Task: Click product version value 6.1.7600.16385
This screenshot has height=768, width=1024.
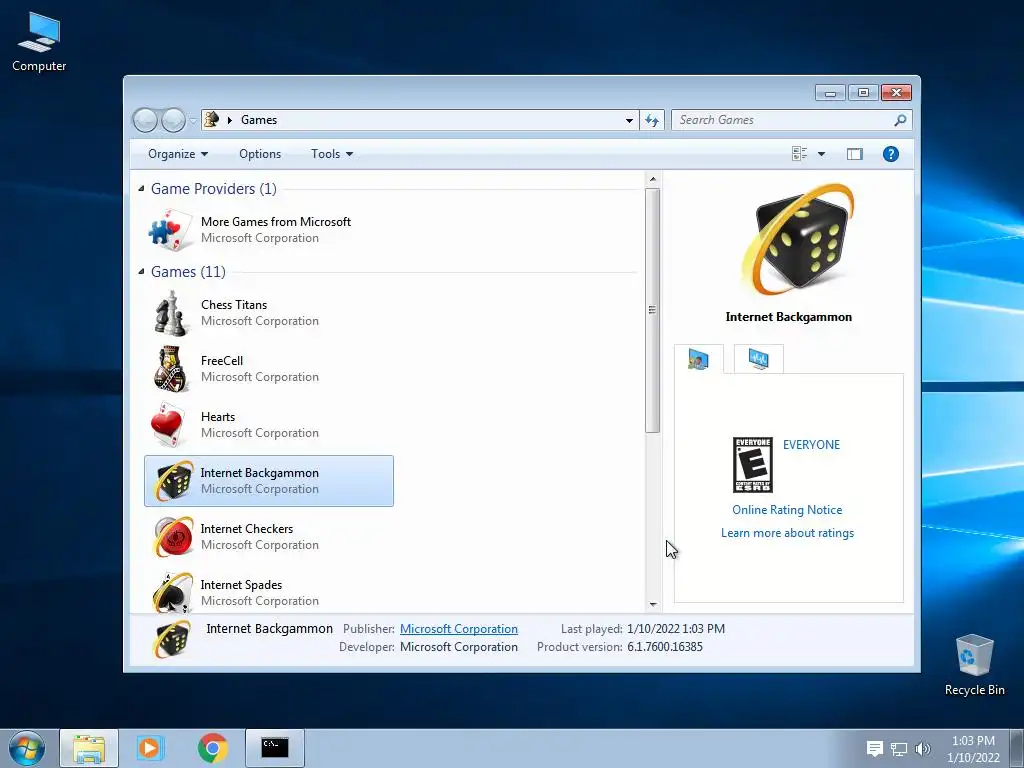Action: pyautogui.click(x=665, y=647)
